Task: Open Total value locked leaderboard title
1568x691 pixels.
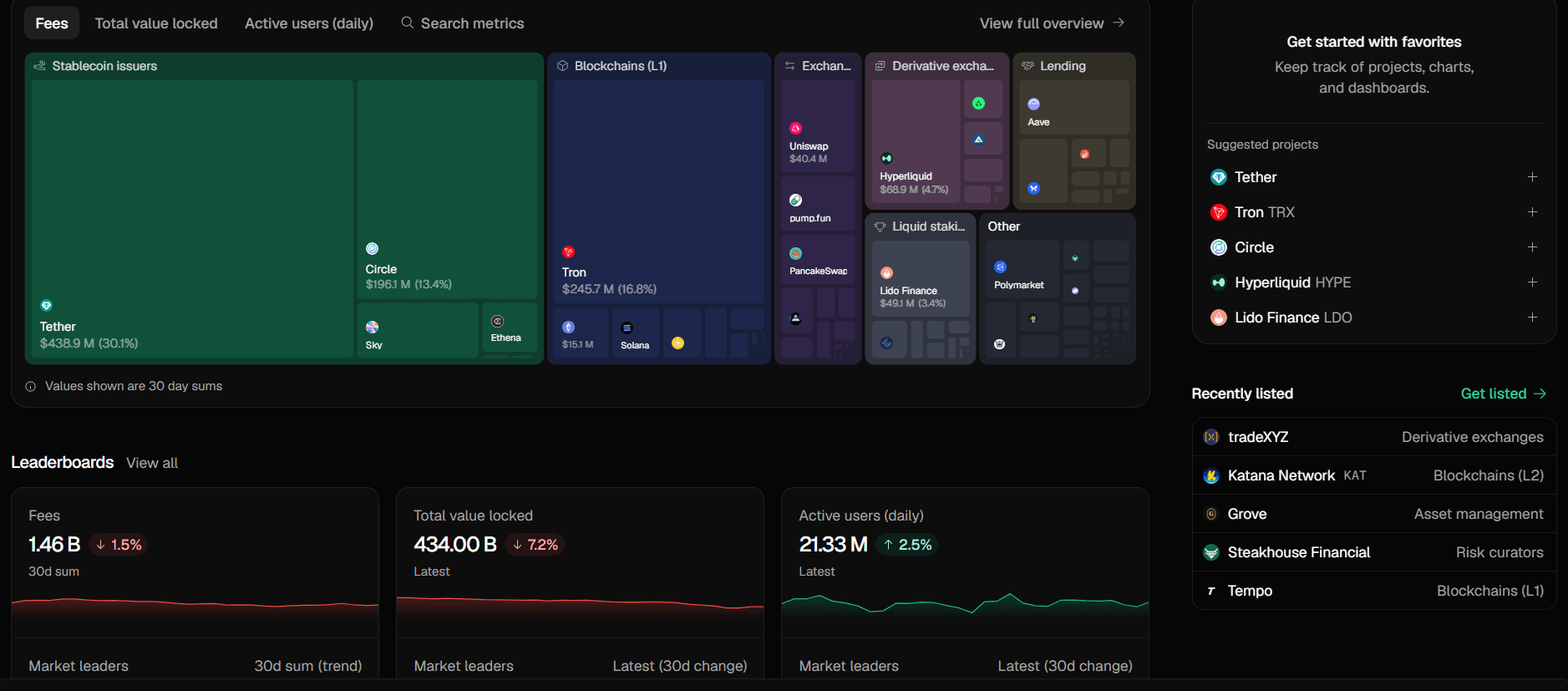Action: [473, 516]
